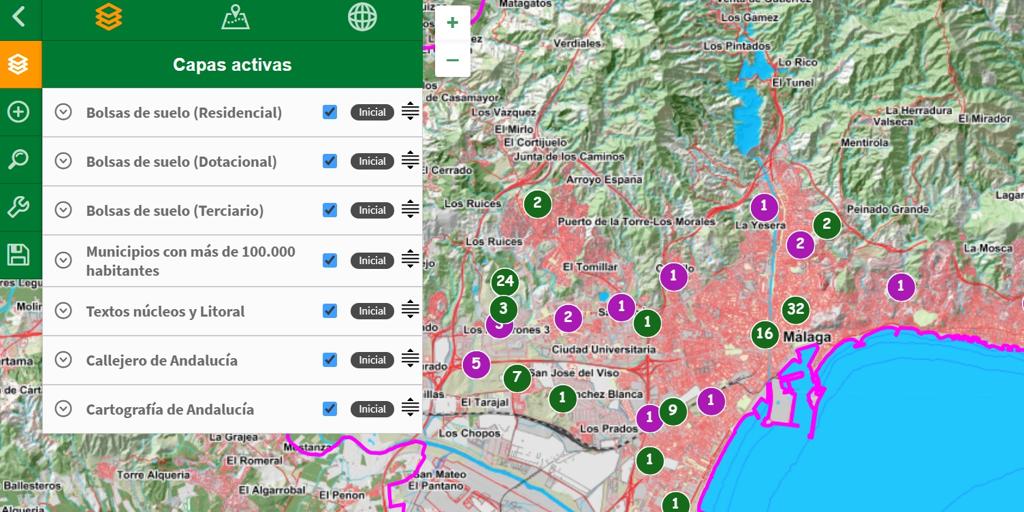
Task: Zoom in on the map
Action: pyautogui.click(x=452, y=22)
